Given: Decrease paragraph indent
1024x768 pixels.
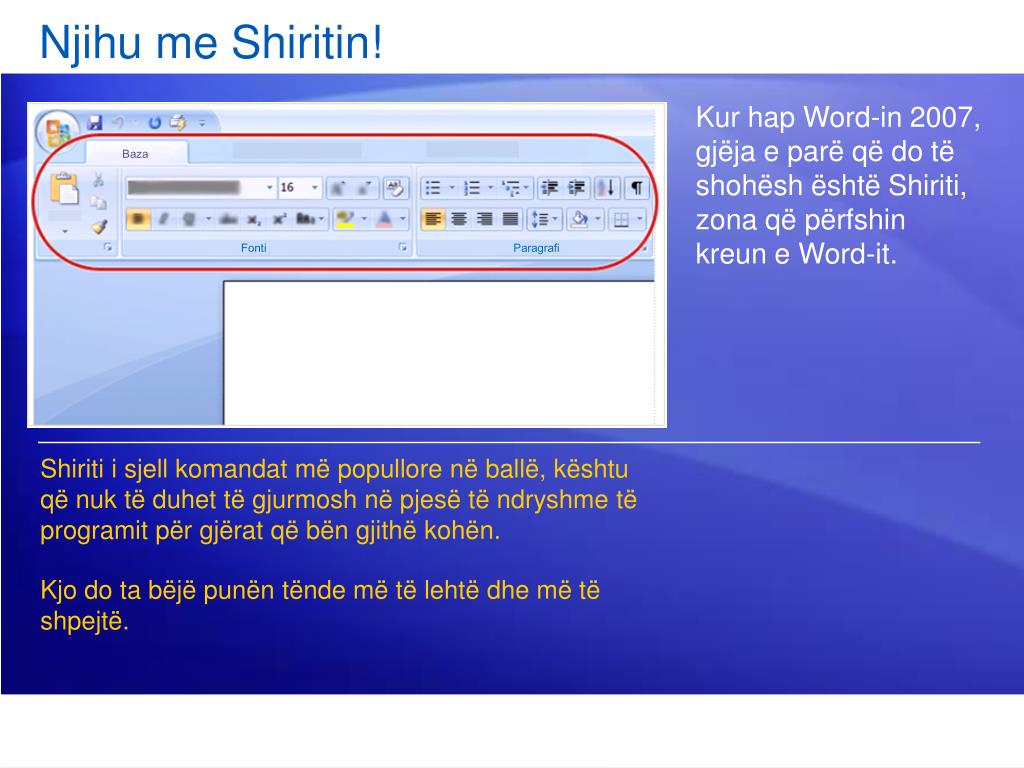Looking at the screenshot, I should [549, 188].
